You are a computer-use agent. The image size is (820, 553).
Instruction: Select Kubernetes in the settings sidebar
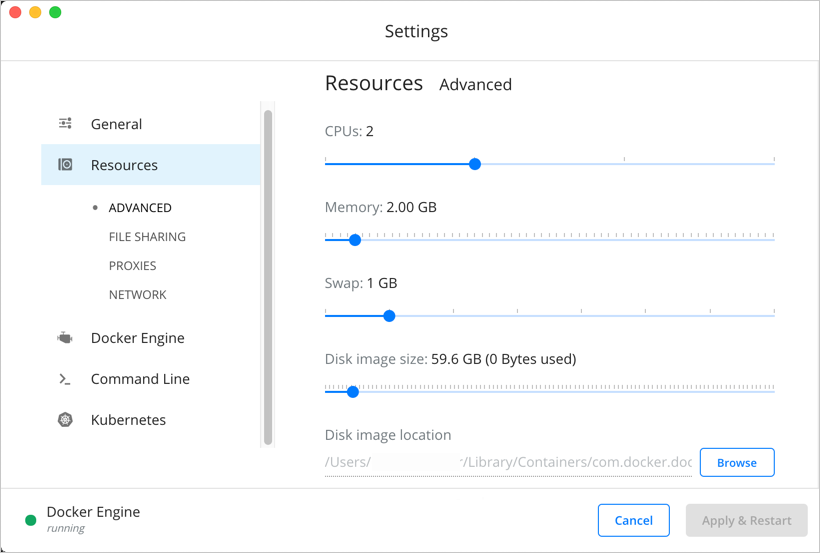(x=128, y=420)
